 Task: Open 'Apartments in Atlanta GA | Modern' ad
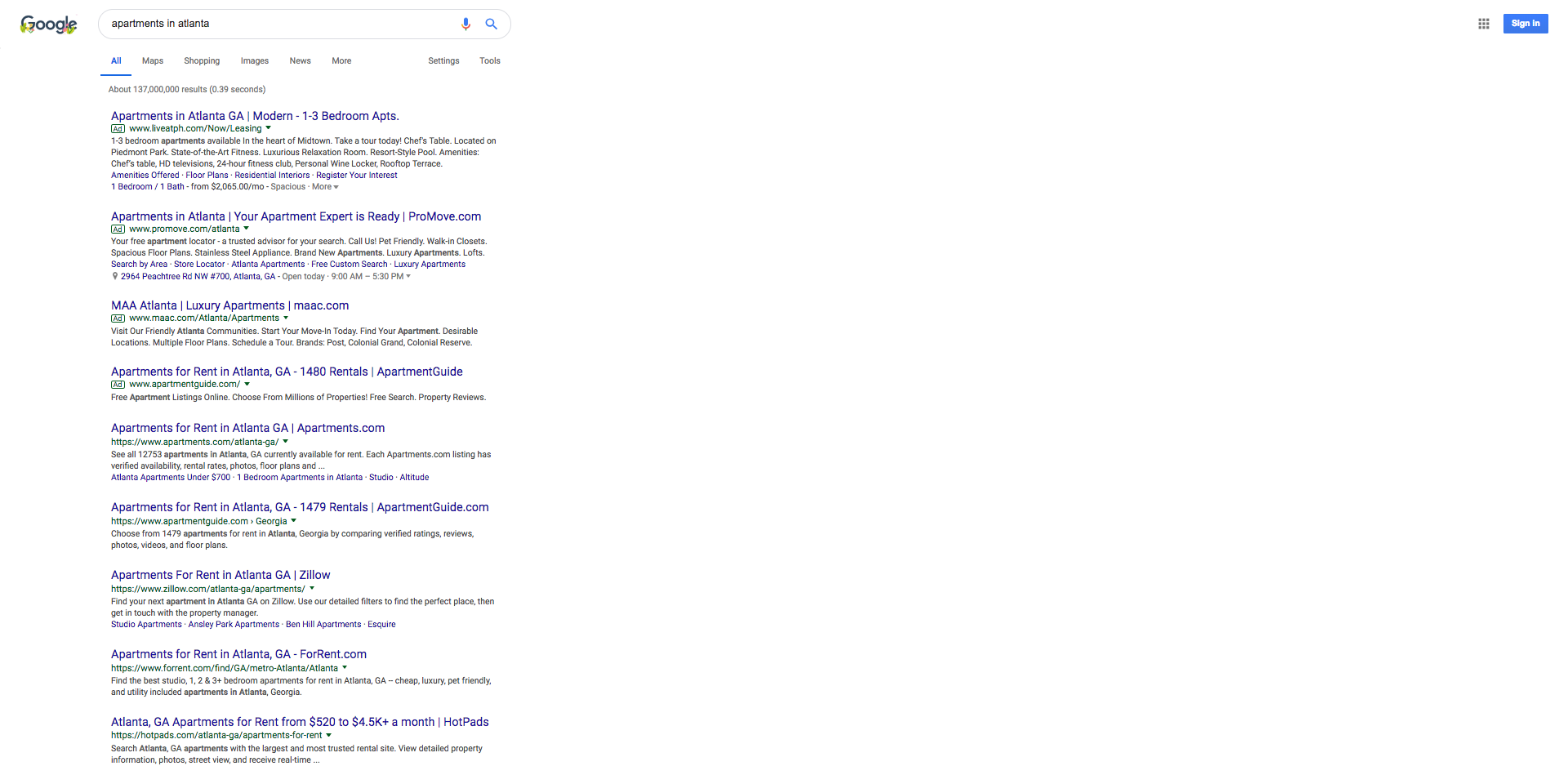[x=255, y=116]
